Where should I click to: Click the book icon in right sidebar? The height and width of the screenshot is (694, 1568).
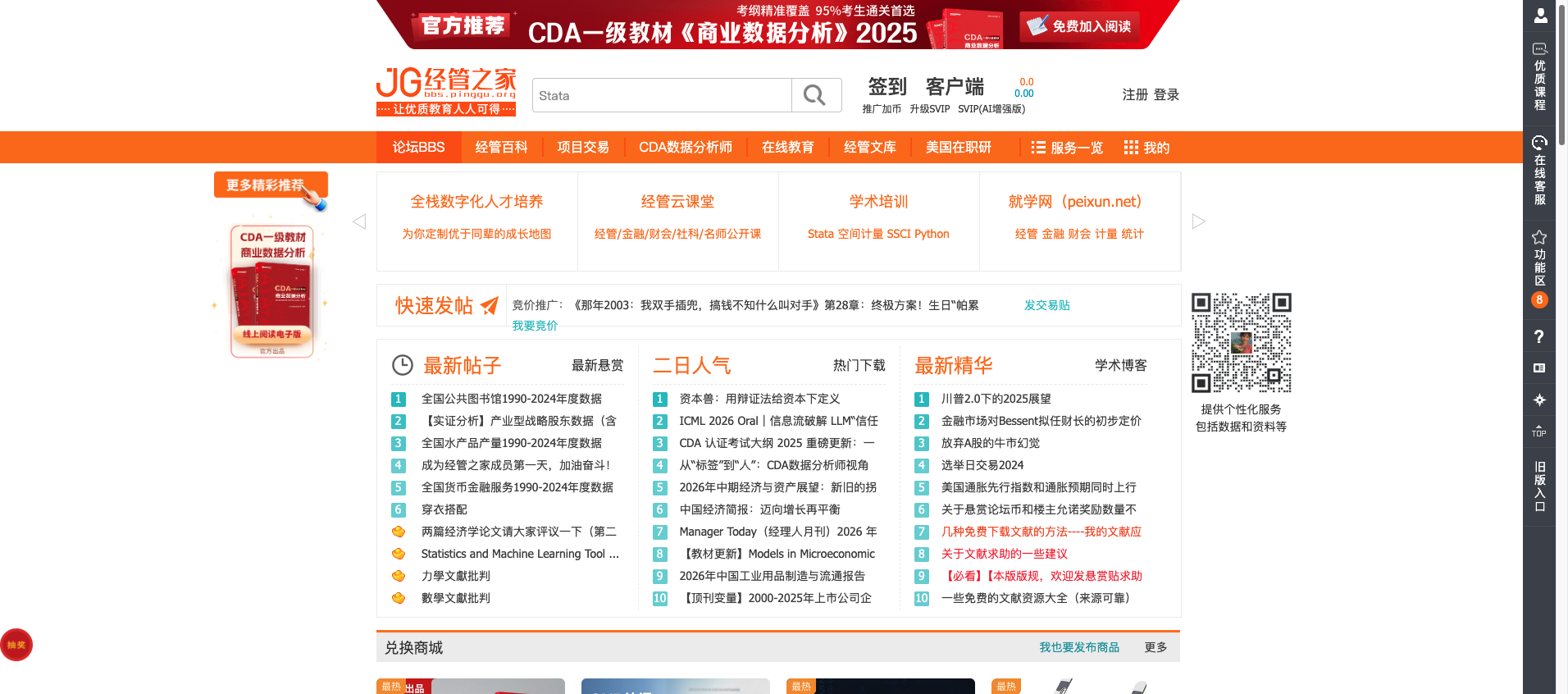point(1539,368)
